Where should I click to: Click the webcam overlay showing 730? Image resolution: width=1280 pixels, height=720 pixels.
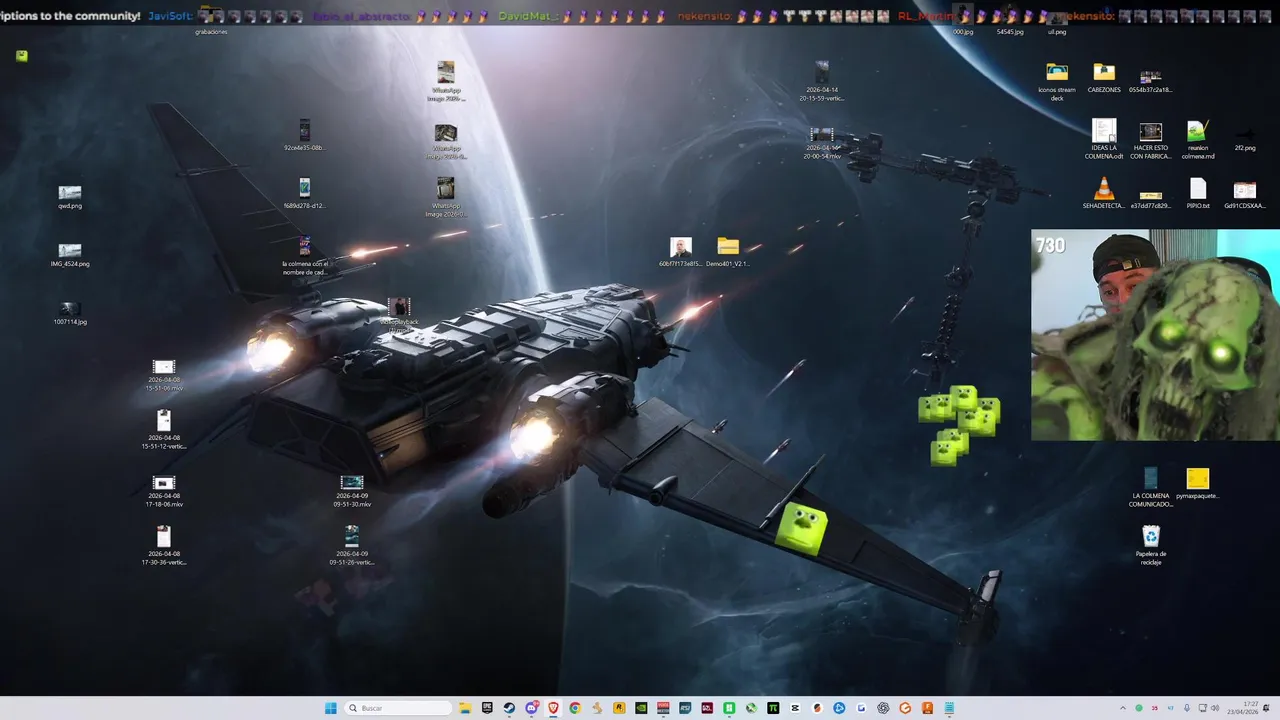[1155, 335]
